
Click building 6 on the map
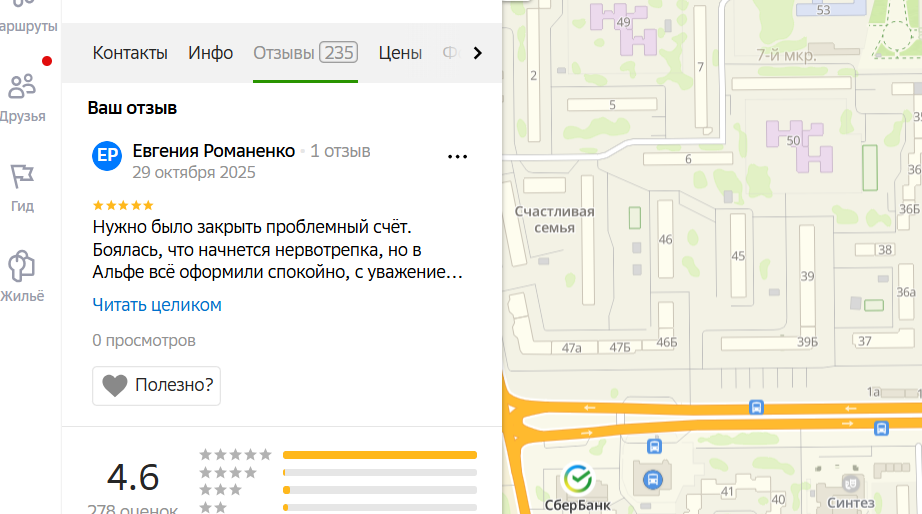(x=688, y=159)
